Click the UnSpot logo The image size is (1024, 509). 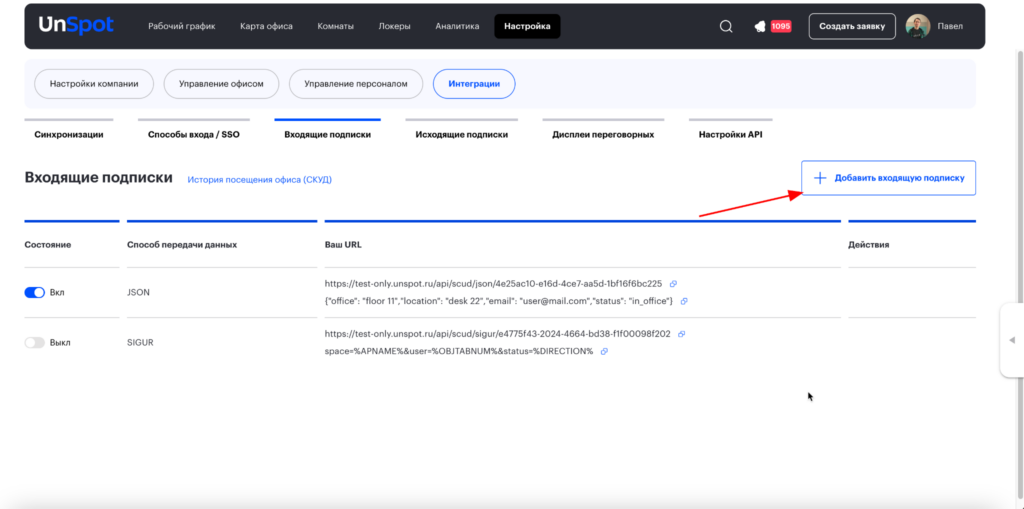point(76,26)
